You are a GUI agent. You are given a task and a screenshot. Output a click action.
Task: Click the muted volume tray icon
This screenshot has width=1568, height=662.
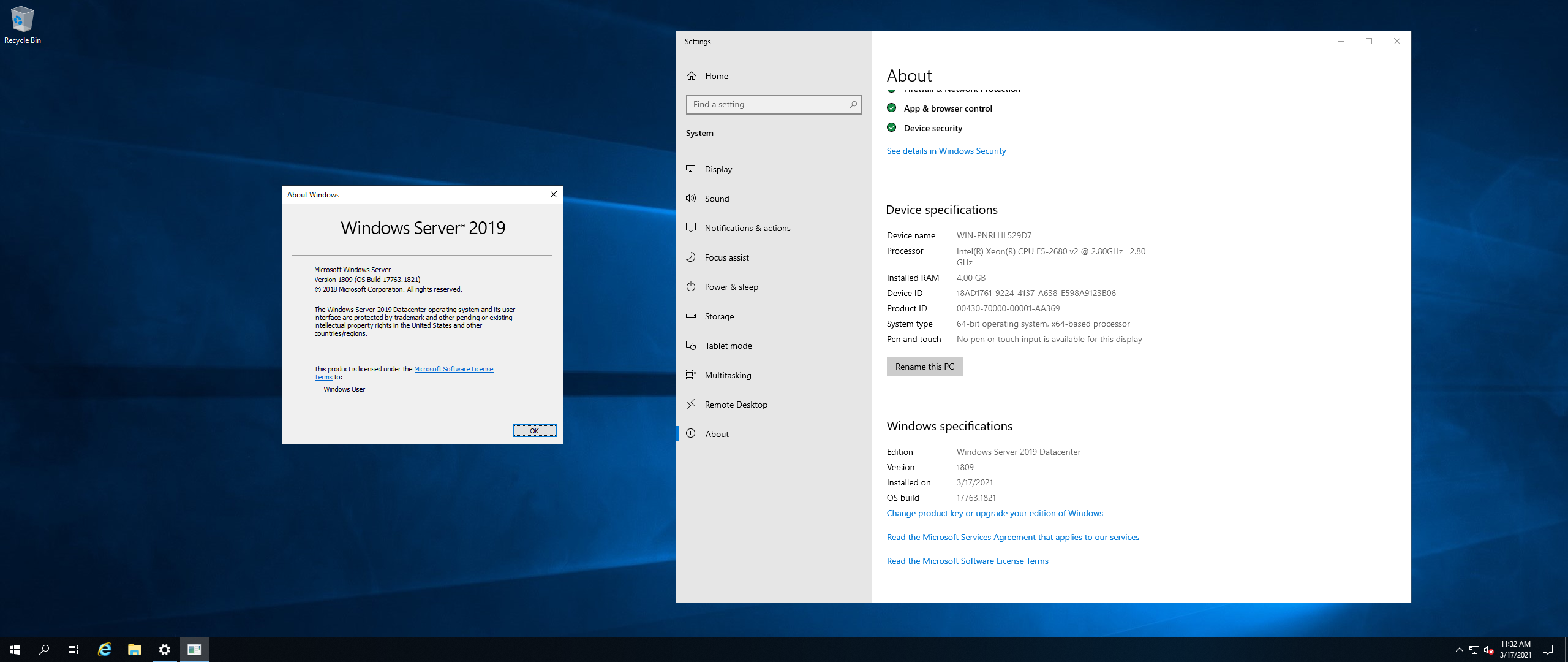pos(1488,650)
